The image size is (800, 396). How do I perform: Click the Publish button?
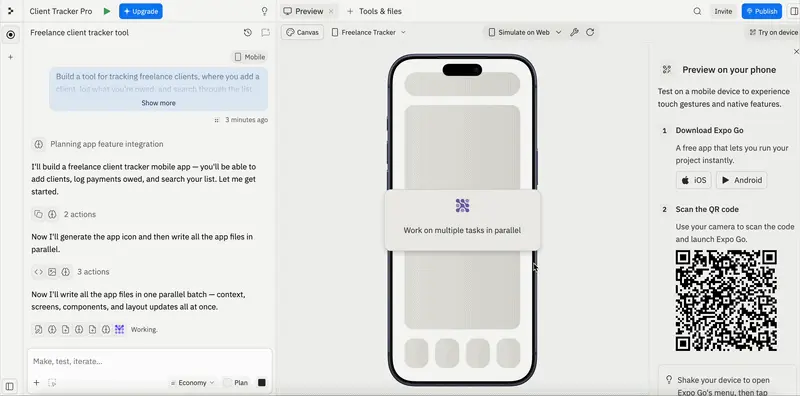coord(762,11)
